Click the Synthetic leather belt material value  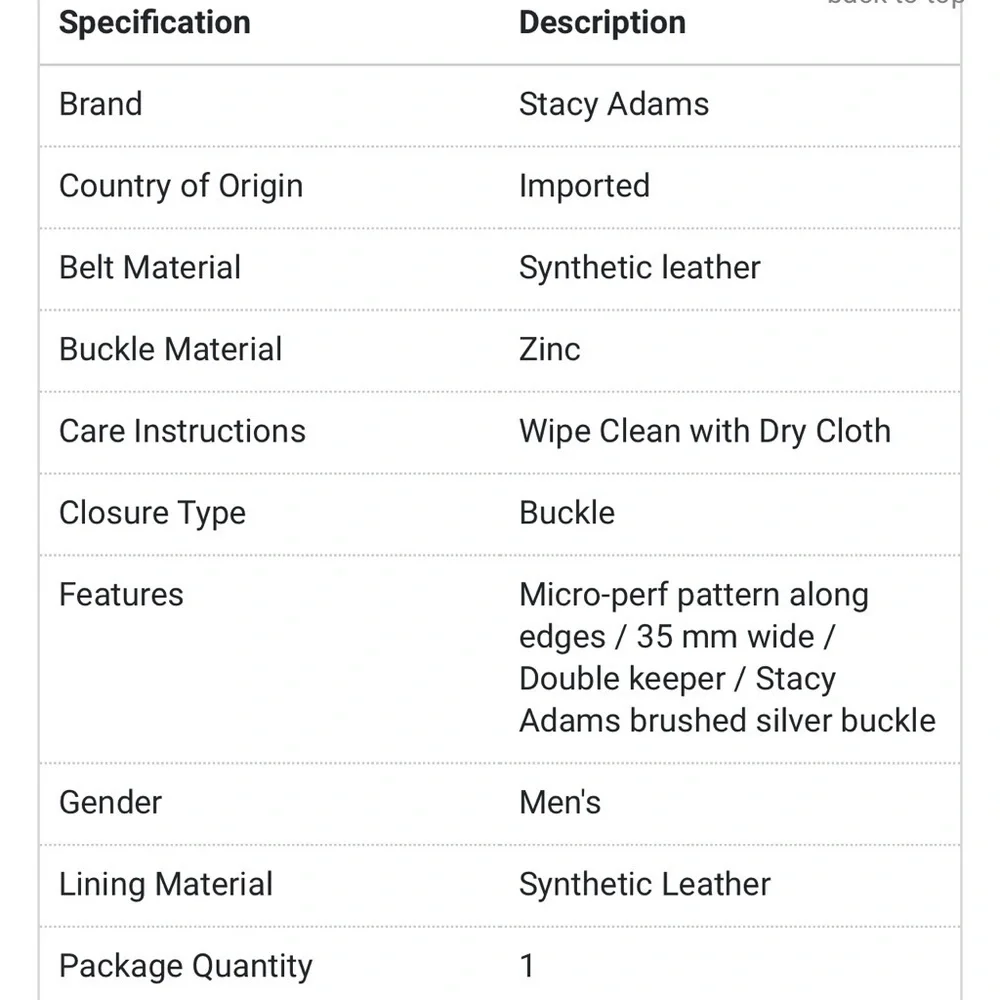[640, 268]
